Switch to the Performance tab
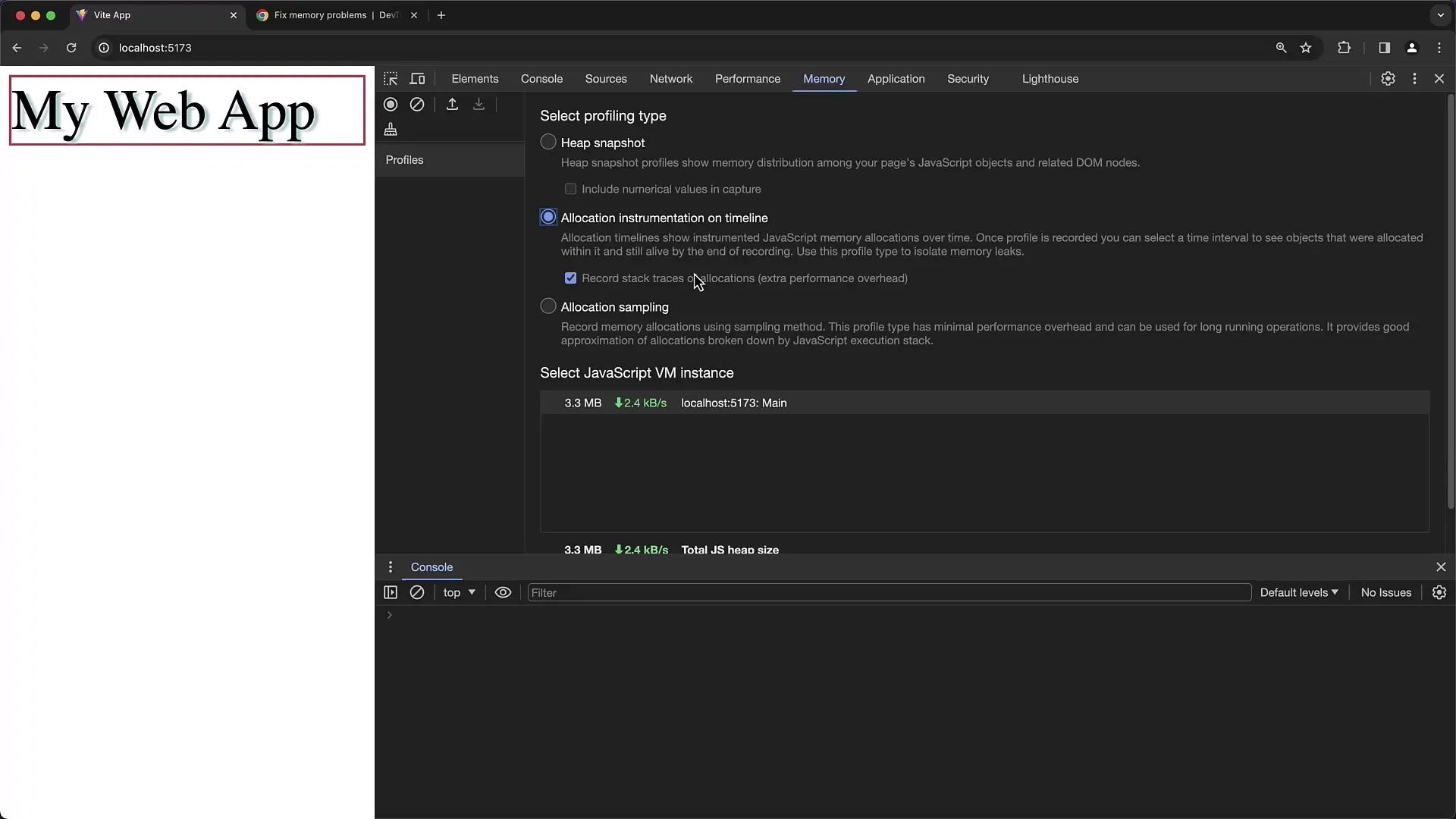This screenshot has width=1456, height=819. pyautogui.click(x=748, y=78)
